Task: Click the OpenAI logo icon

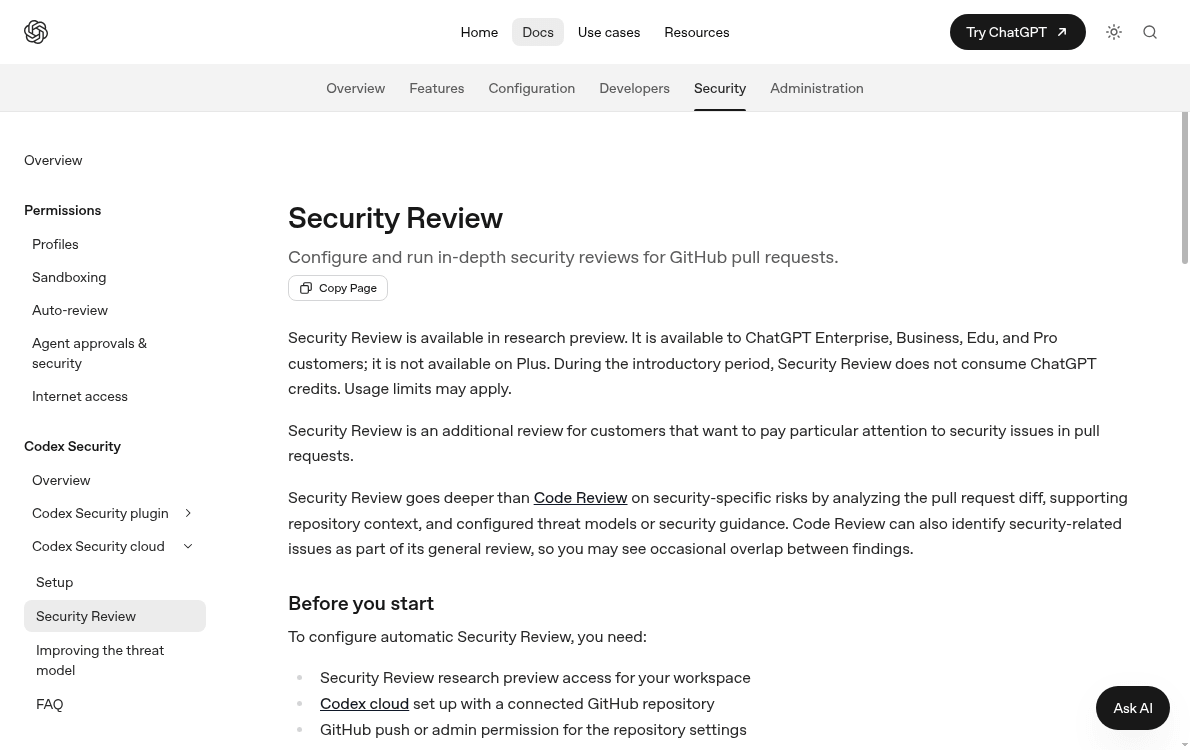Action: point(36,32)
